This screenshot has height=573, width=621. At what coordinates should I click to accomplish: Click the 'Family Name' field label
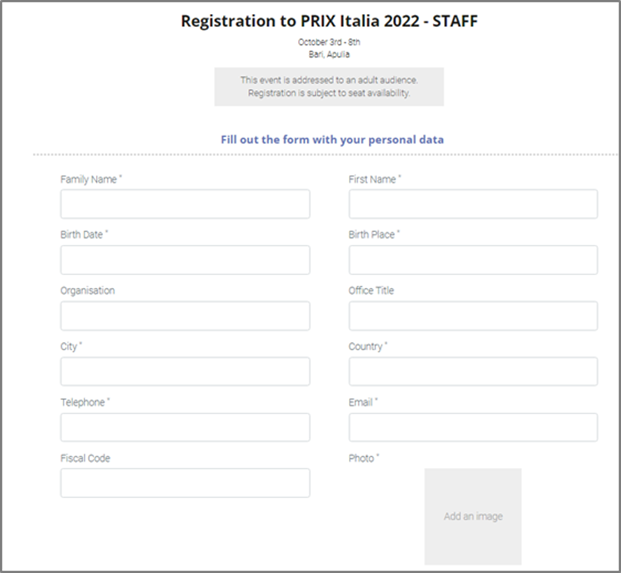(88, 179)
